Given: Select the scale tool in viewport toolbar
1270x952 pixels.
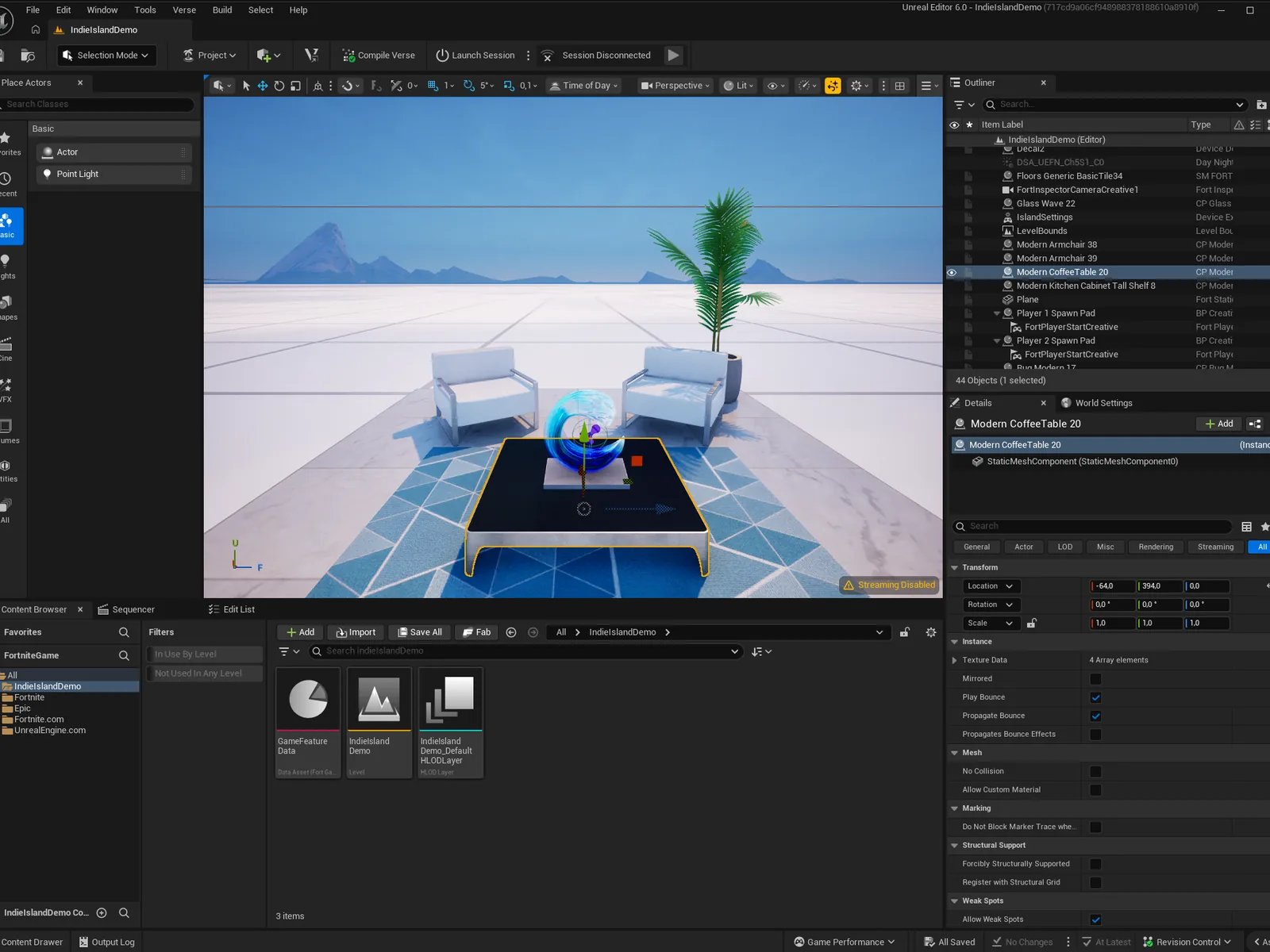Looking at the screenshot, I should 296,86.
